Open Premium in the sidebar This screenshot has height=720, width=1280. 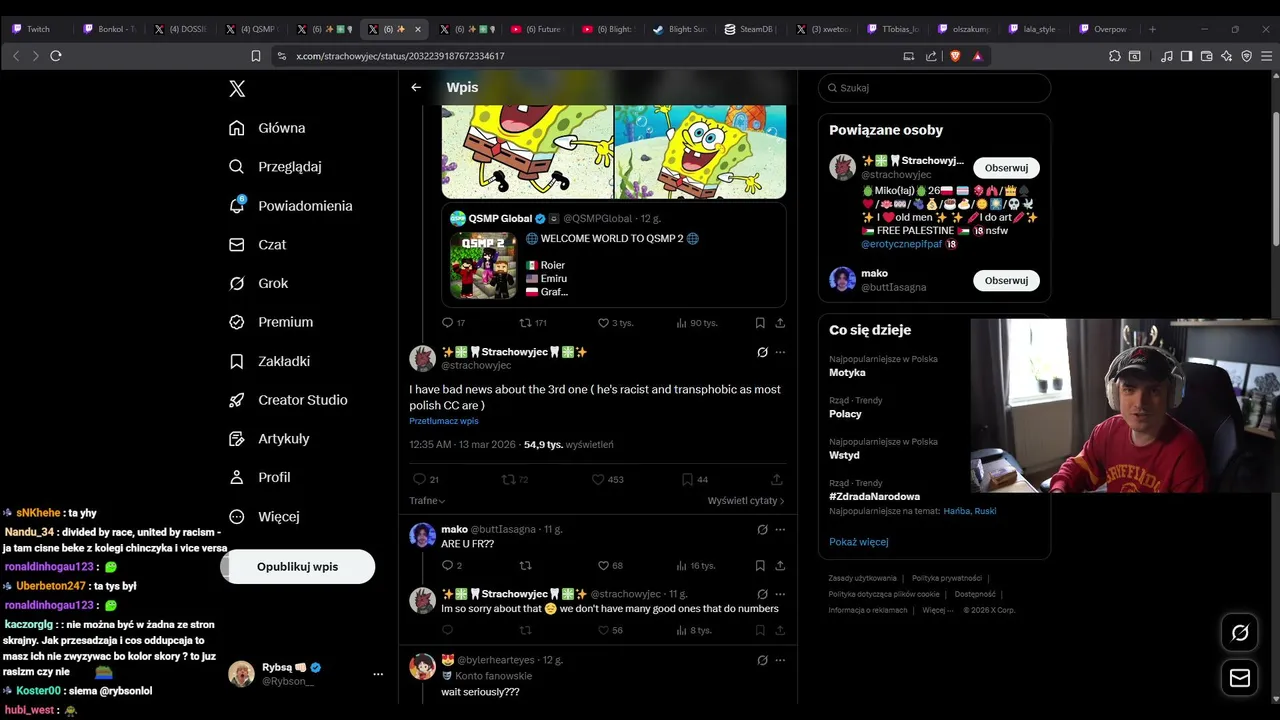[270, 322]
